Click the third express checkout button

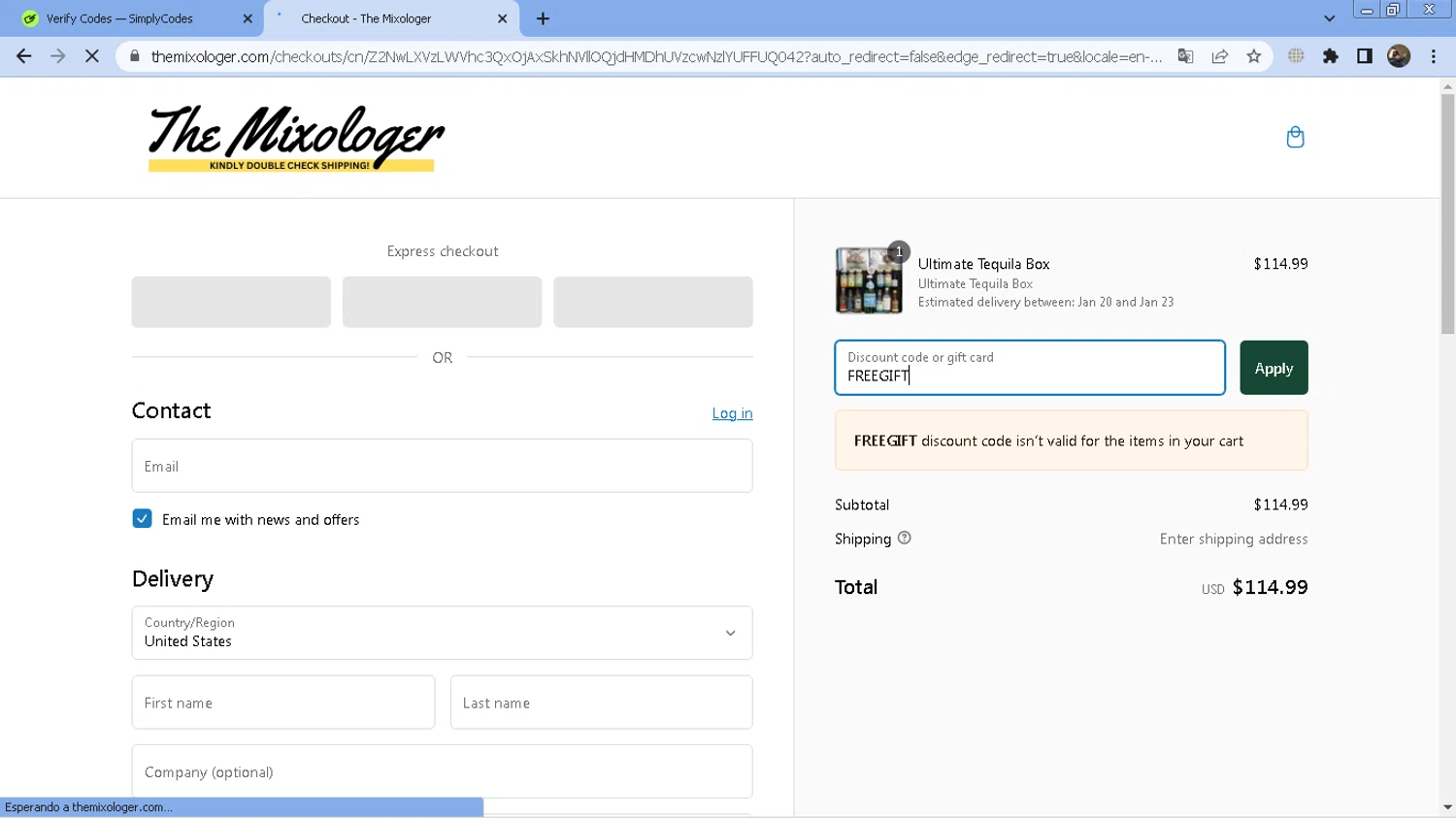click(x=653, y=302)
